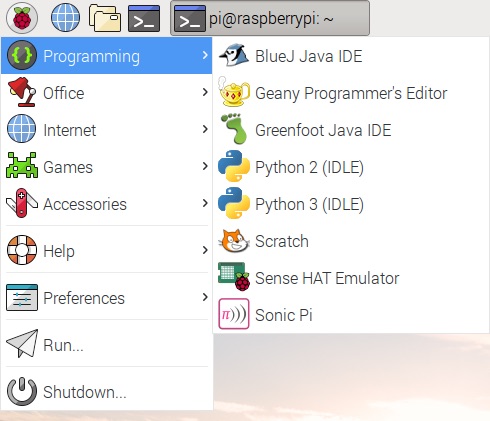Click the Shutdown power icon
The width and height of the screenshot is (490, 421).
pos(22,391)
